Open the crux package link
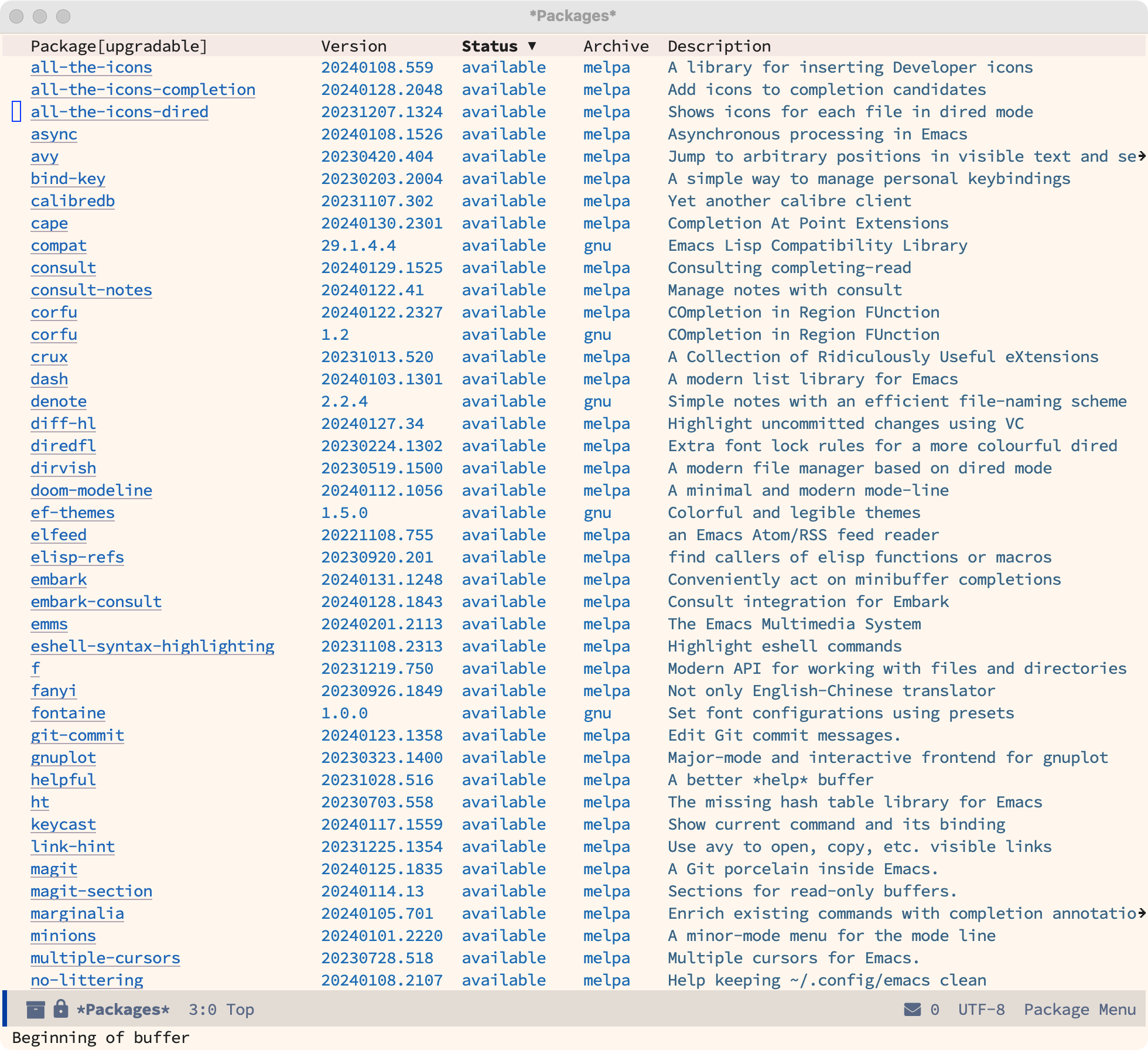 49,357
